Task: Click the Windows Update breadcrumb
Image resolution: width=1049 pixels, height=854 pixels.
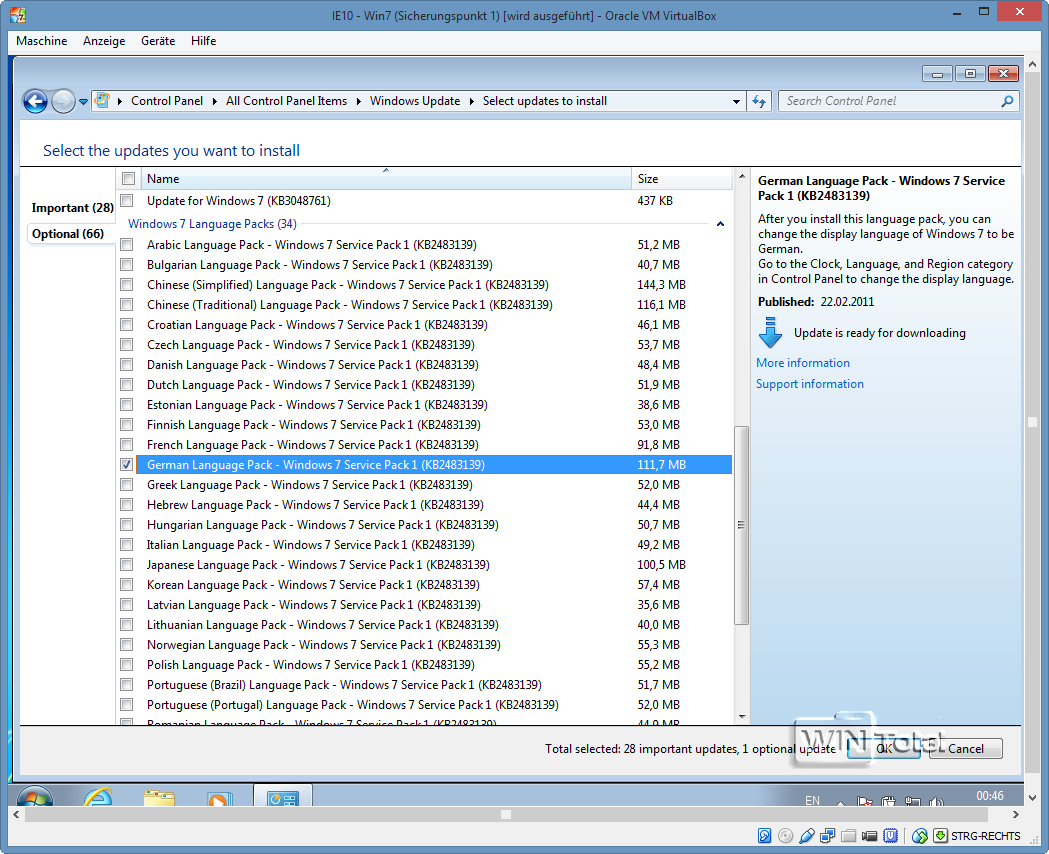Action: point(415,101)
